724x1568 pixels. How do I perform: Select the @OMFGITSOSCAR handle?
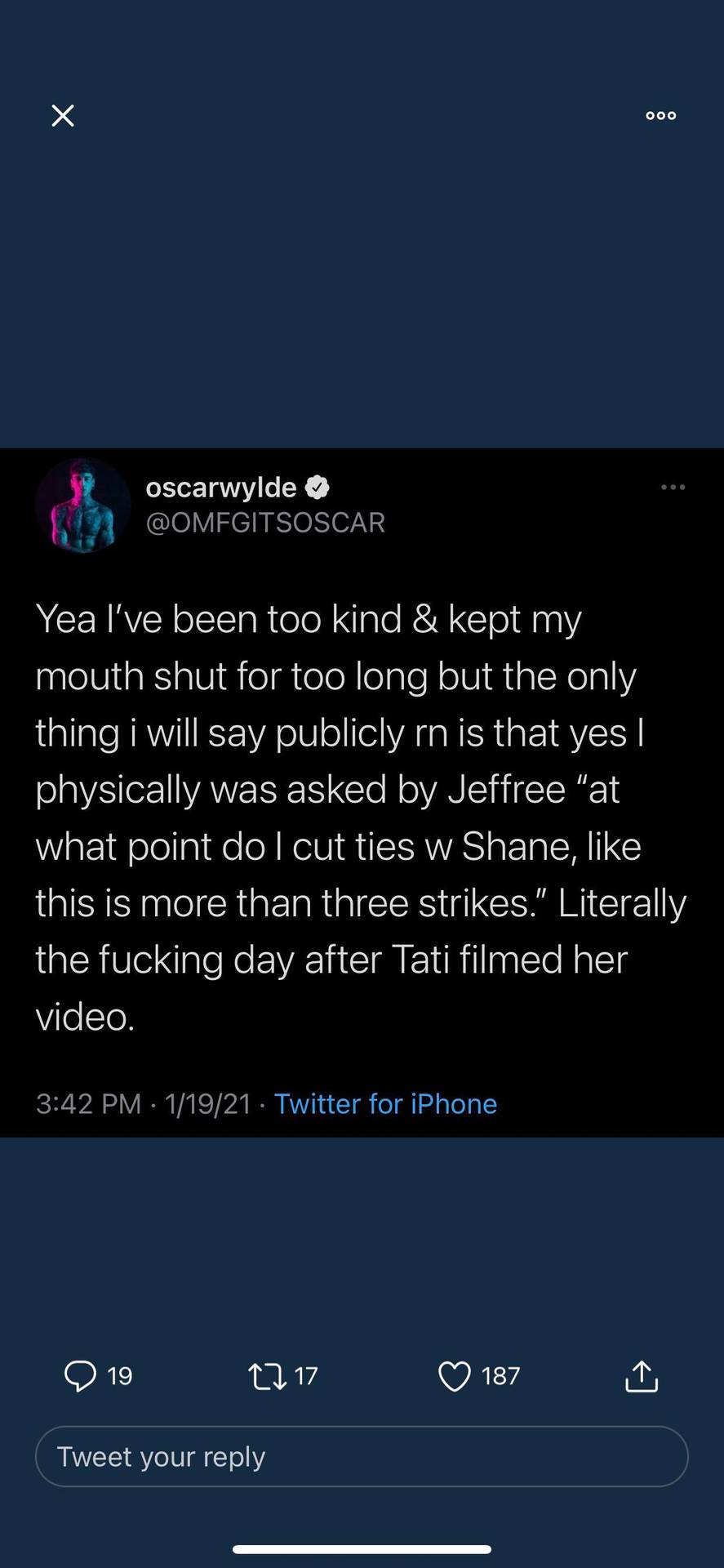tap(266, 522)
